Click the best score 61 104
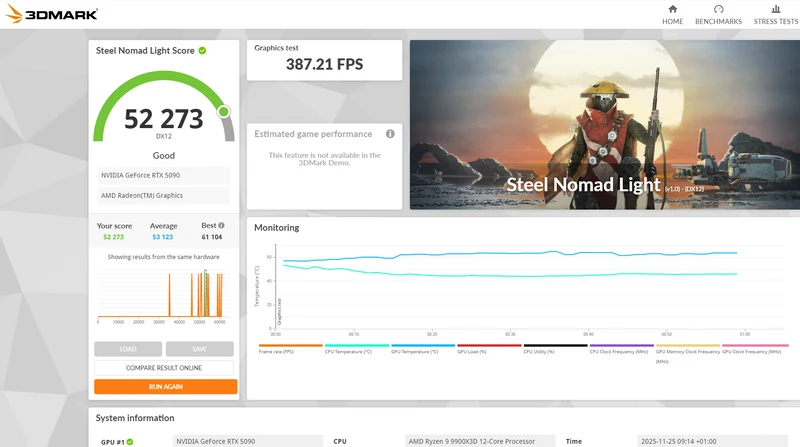The width and height of the screenshot is (800, 447). pos(212,237)
